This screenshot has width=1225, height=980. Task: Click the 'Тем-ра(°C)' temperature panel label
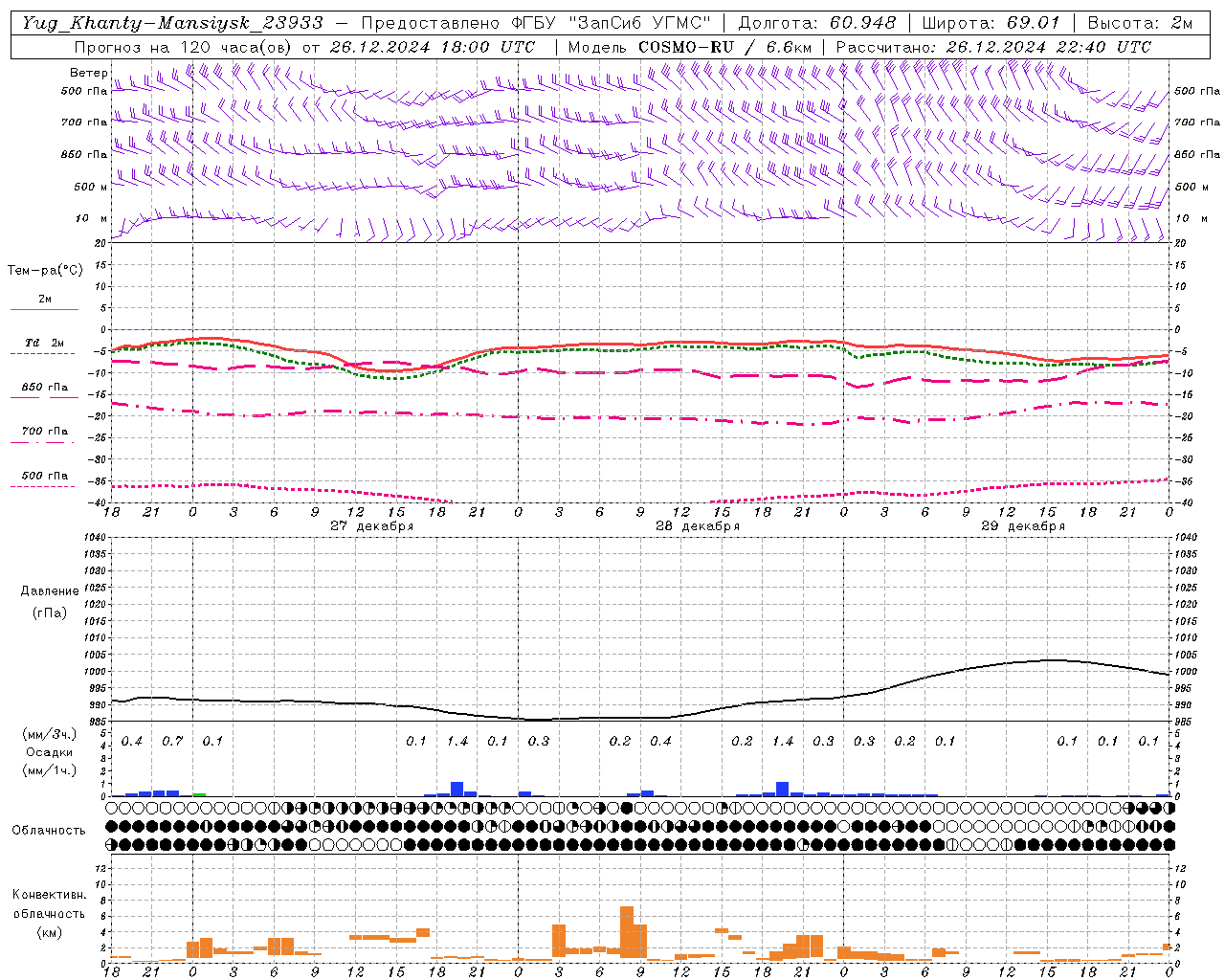point(45,271)
